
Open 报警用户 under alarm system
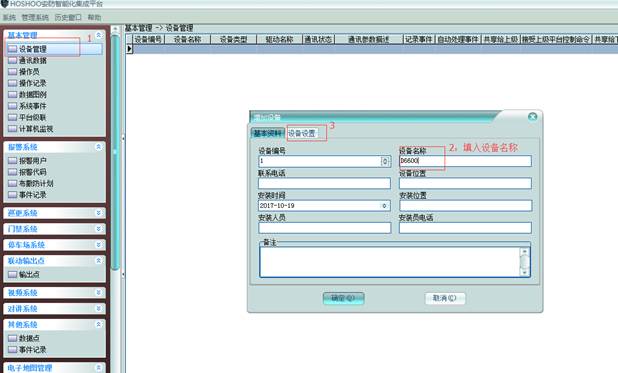click(32, 160)
